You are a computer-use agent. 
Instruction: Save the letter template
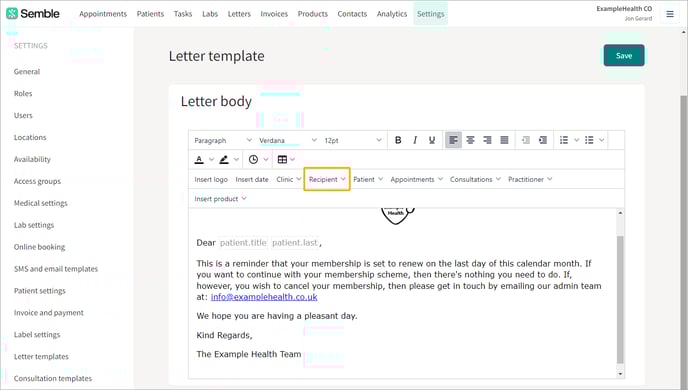click(x=624, y=55)
